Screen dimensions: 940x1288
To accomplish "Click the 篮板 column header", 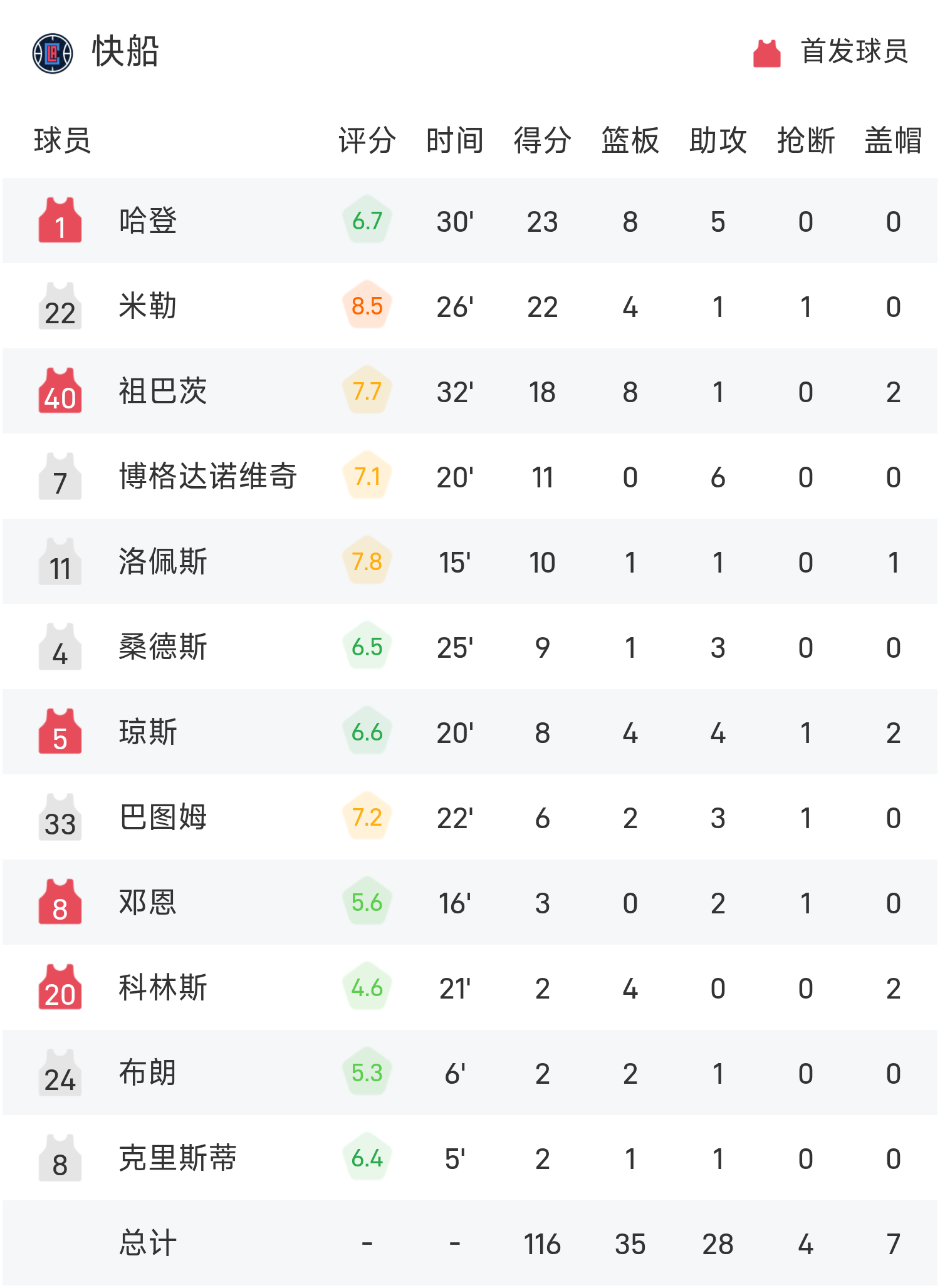I will (630, 140).
